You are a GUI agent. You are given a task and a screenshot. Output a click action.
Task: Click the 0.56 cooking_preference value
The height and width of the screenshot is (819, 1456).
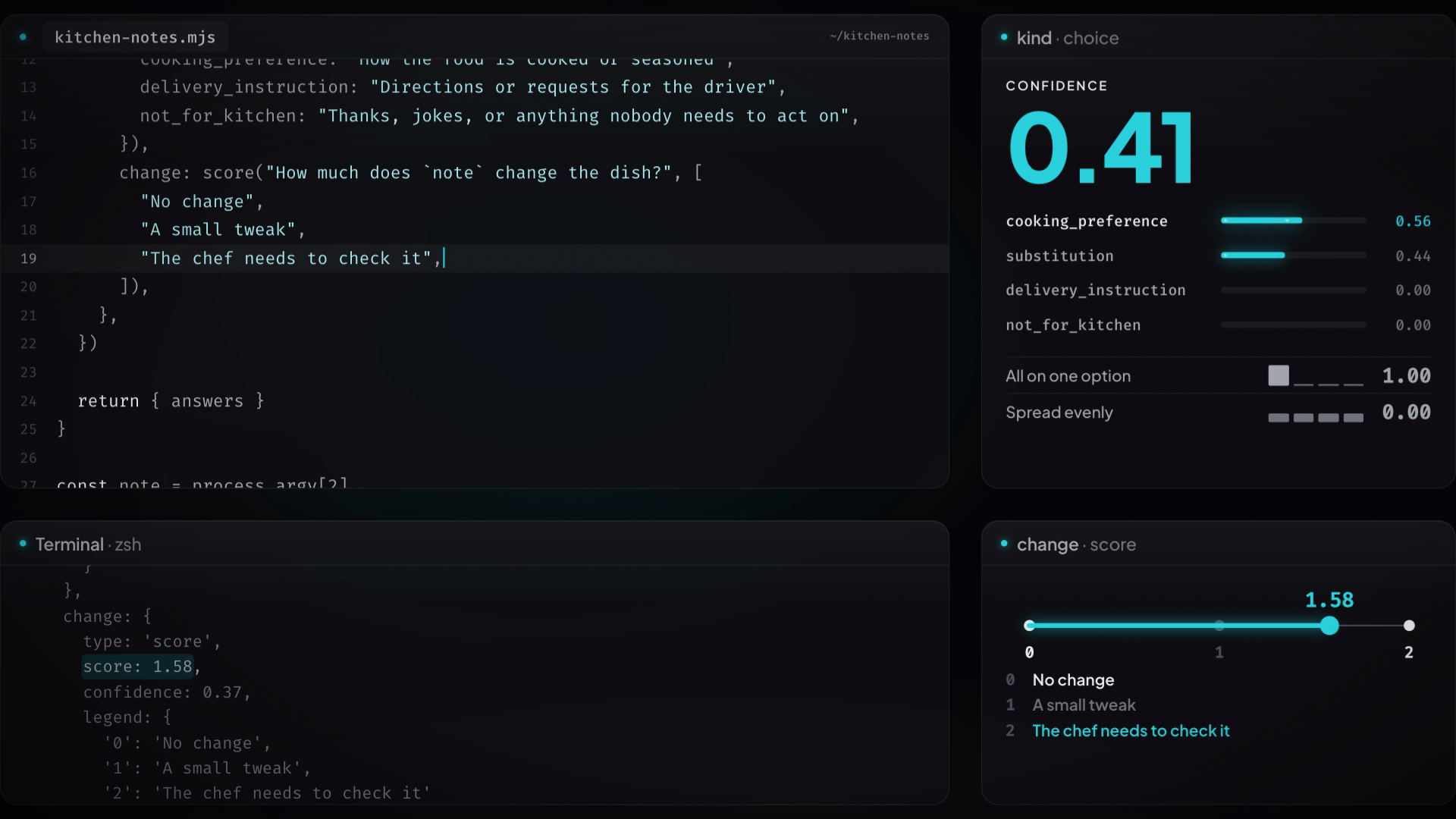click(1413, 221)
